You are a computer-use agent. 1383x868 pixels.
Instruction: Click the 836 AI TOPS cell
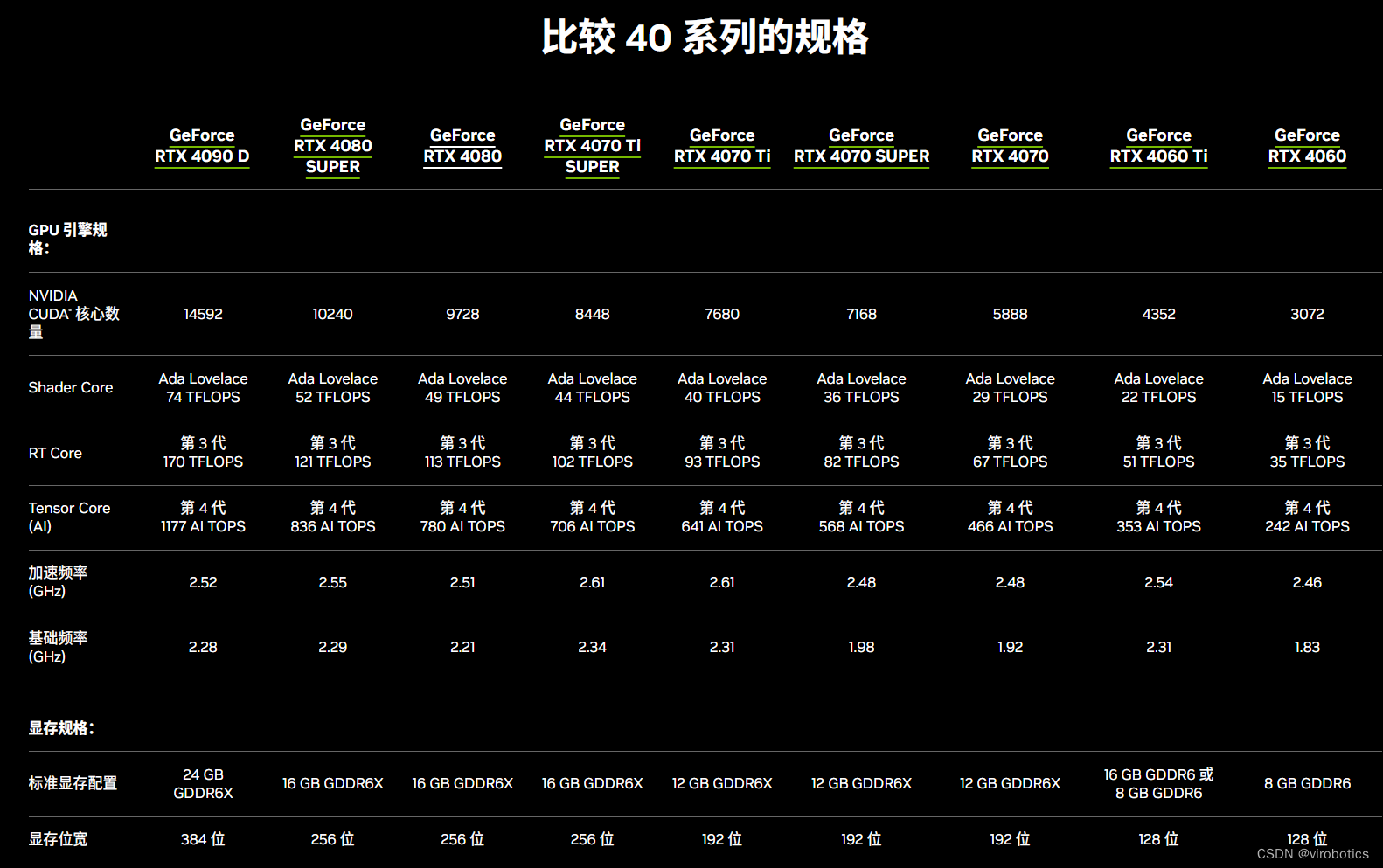(333, 517)
